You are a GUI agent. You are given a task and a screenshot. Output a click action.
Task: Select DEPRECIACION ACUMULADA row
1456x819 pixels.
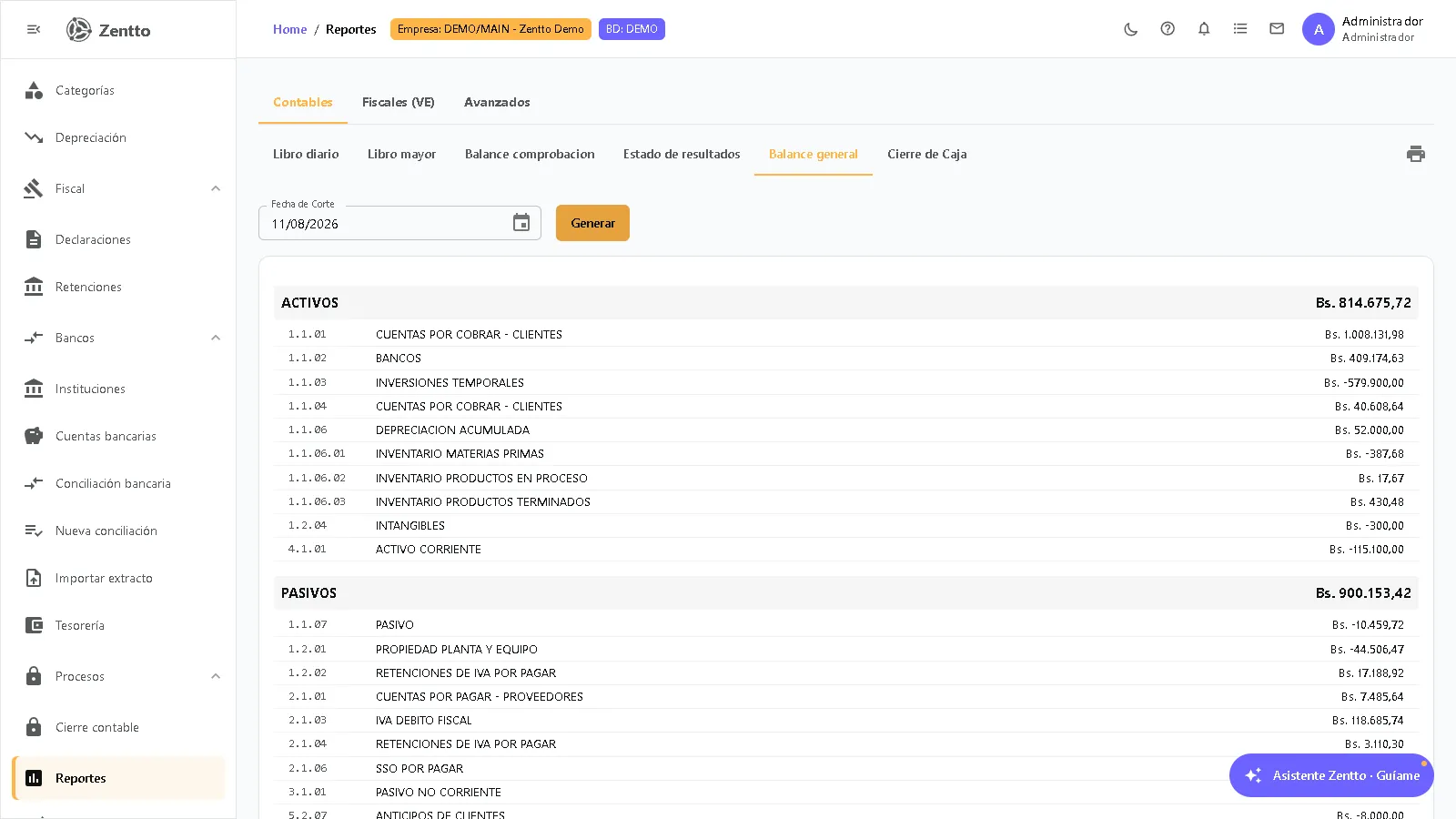pyautogui.click(x=846, y=430)
